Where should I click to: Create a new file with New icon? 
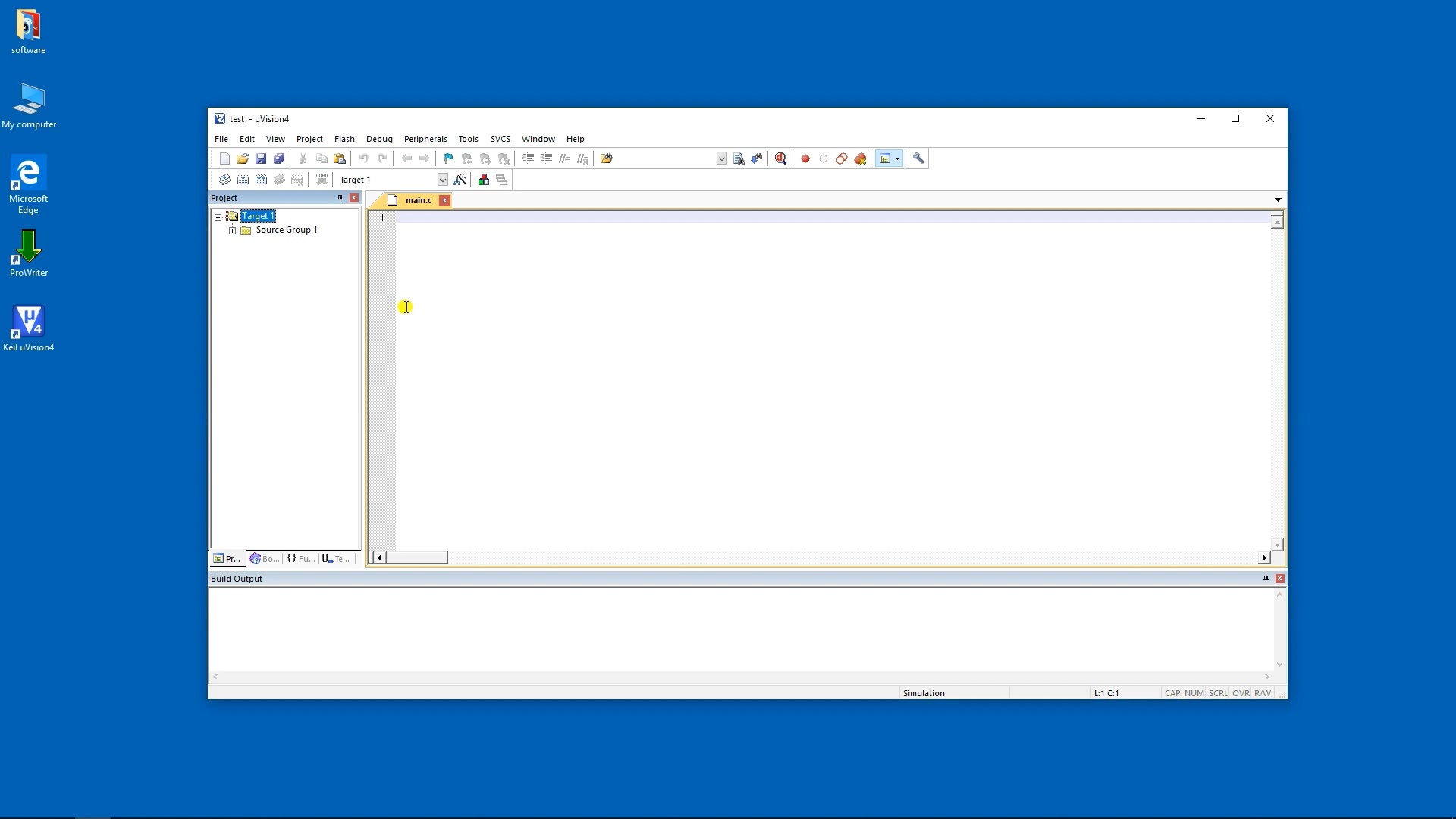click(224, 158)
